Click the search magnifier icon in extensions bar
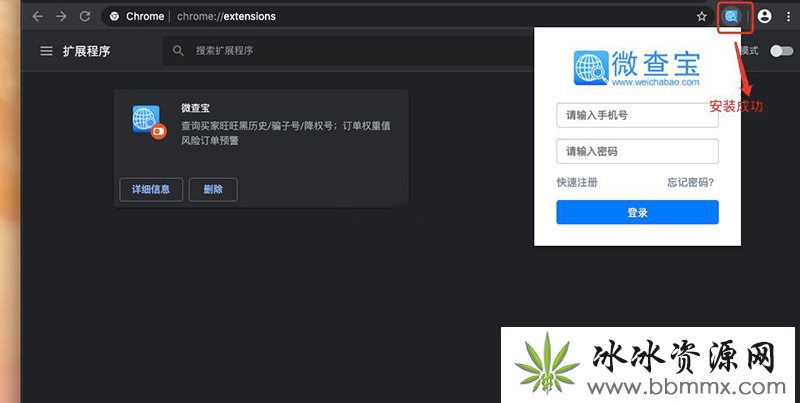 tap(178, 51)
